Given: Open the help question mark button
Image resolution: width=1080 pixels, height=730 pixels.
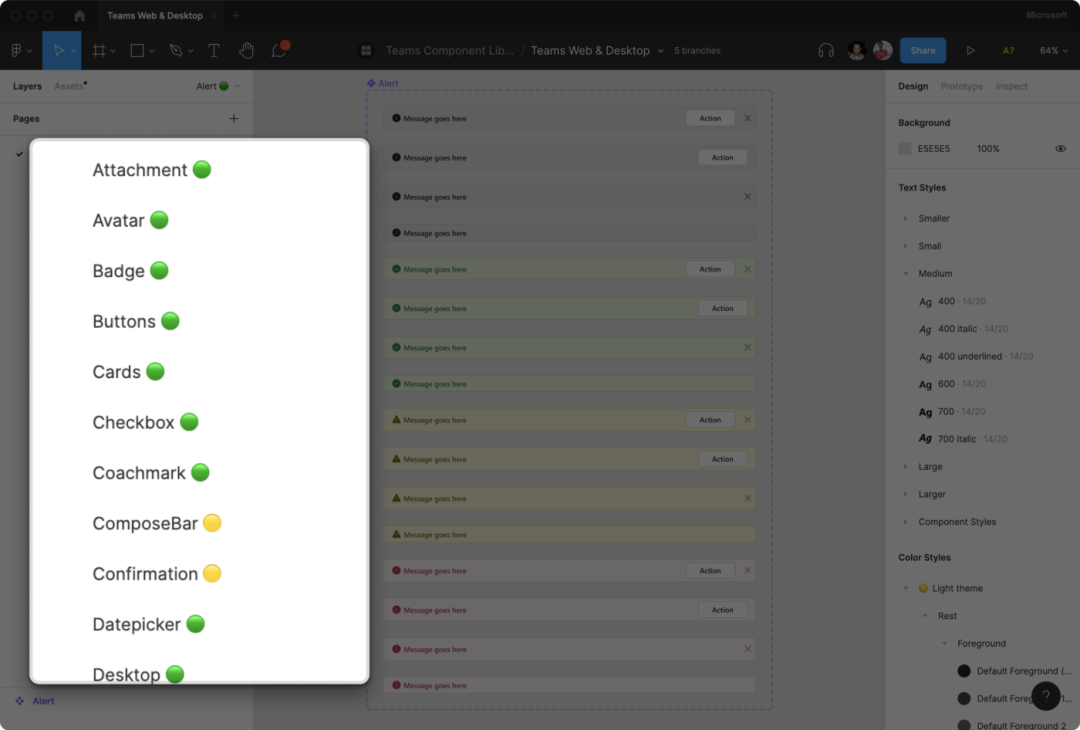Looking at the screenshot, I should [1046, 696].
